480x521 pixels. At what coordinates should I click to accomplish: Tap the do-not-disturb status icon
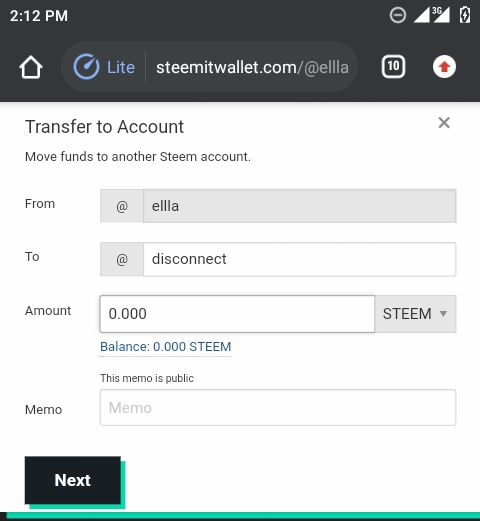(398, 15)
